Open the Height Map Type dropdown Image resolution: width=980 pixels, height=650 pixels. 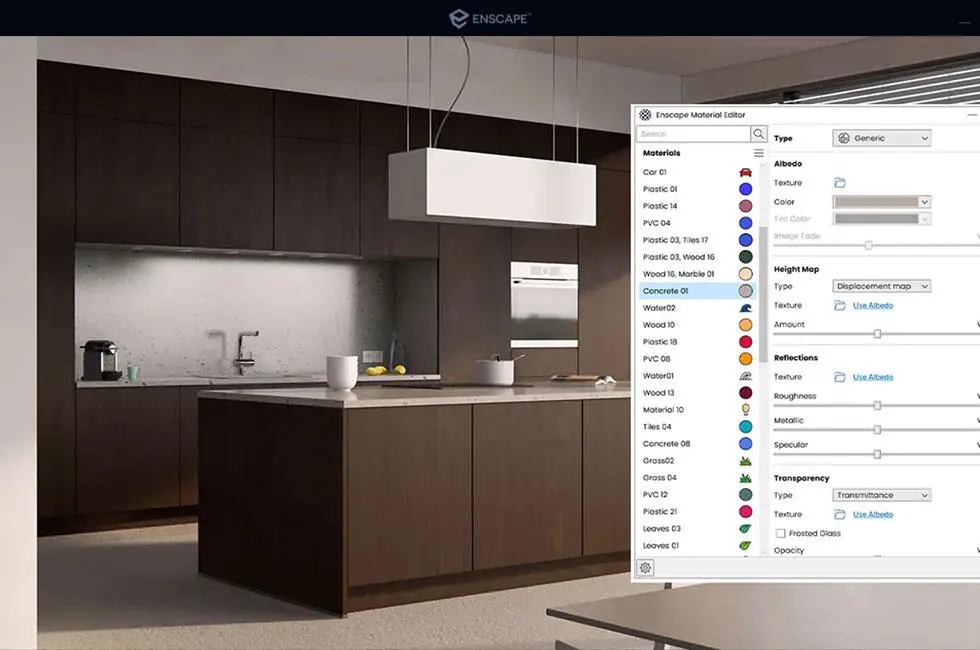point(881,286)
